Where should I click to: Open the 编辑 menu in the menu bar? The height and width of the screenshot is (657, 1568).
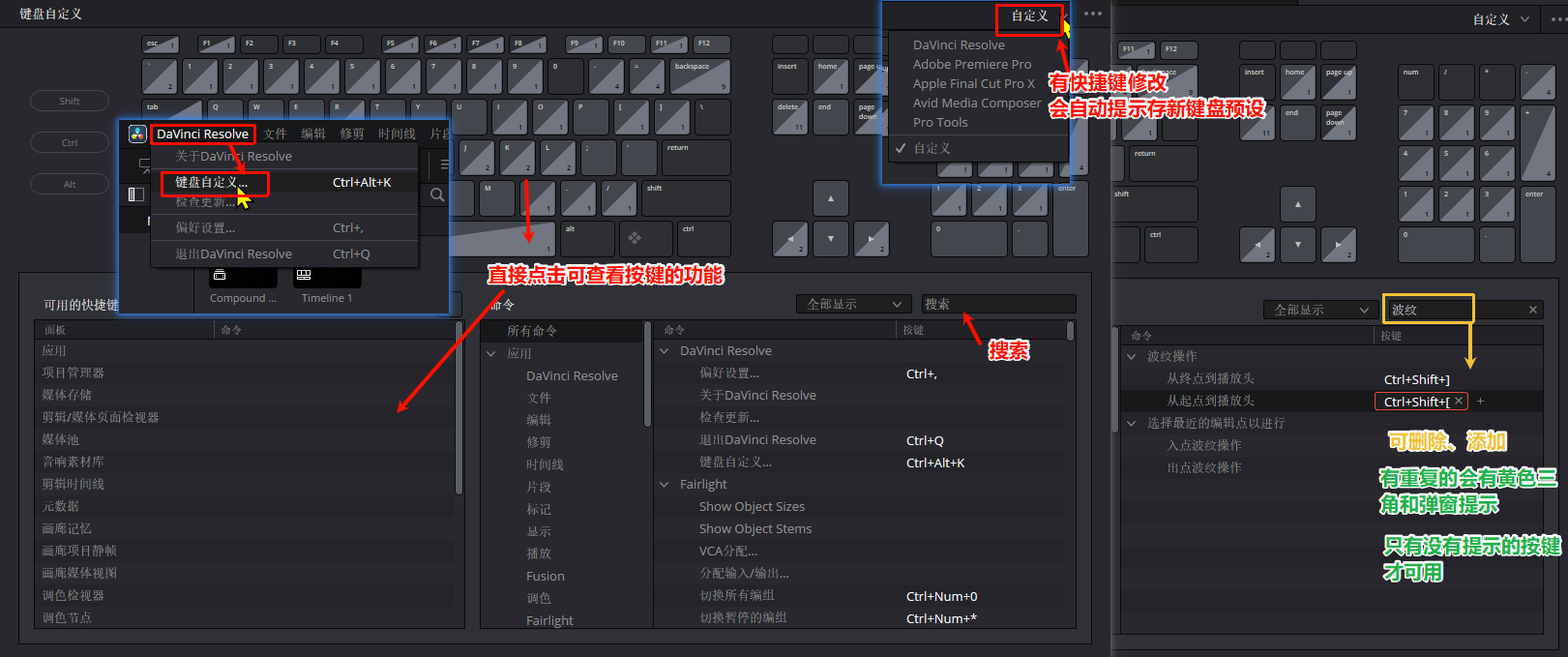coord(313,134)
